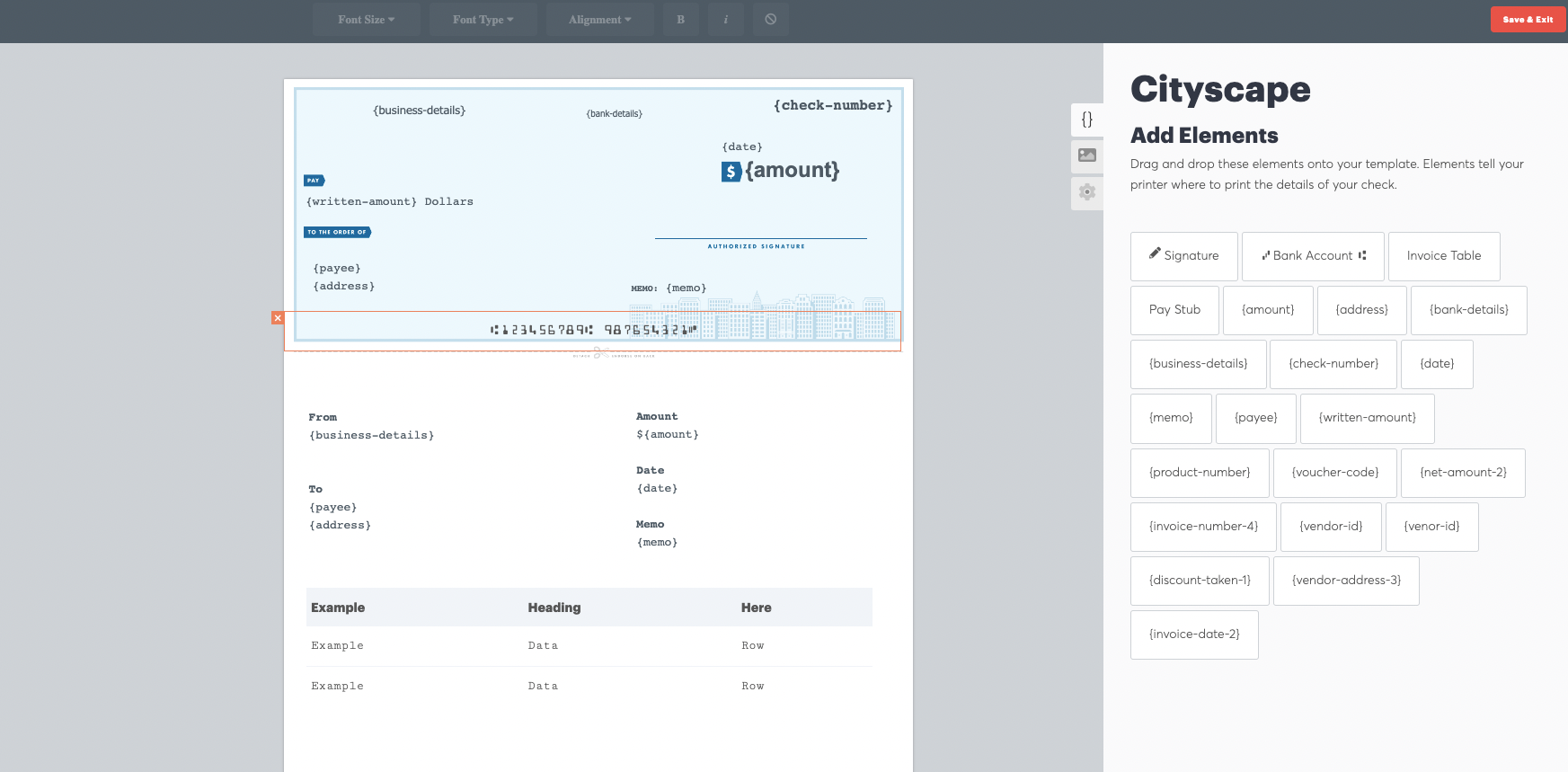
Task: Click the blue dollar sign icon
Action: pos(731,172)
